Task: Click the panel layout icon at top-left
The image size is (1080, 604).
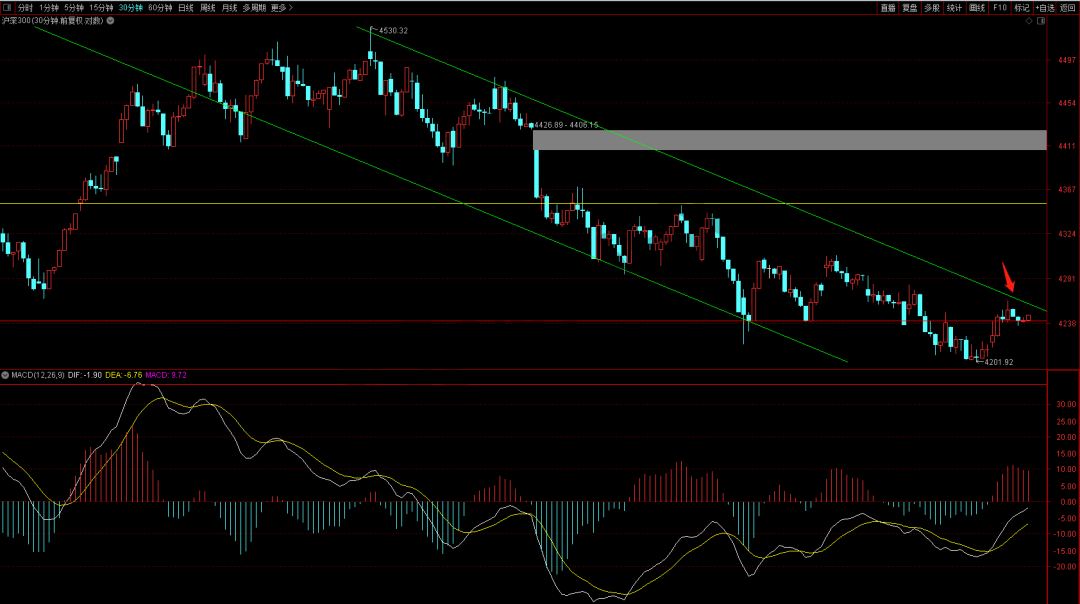Action: pyautogui.click(x=6, y=7)
